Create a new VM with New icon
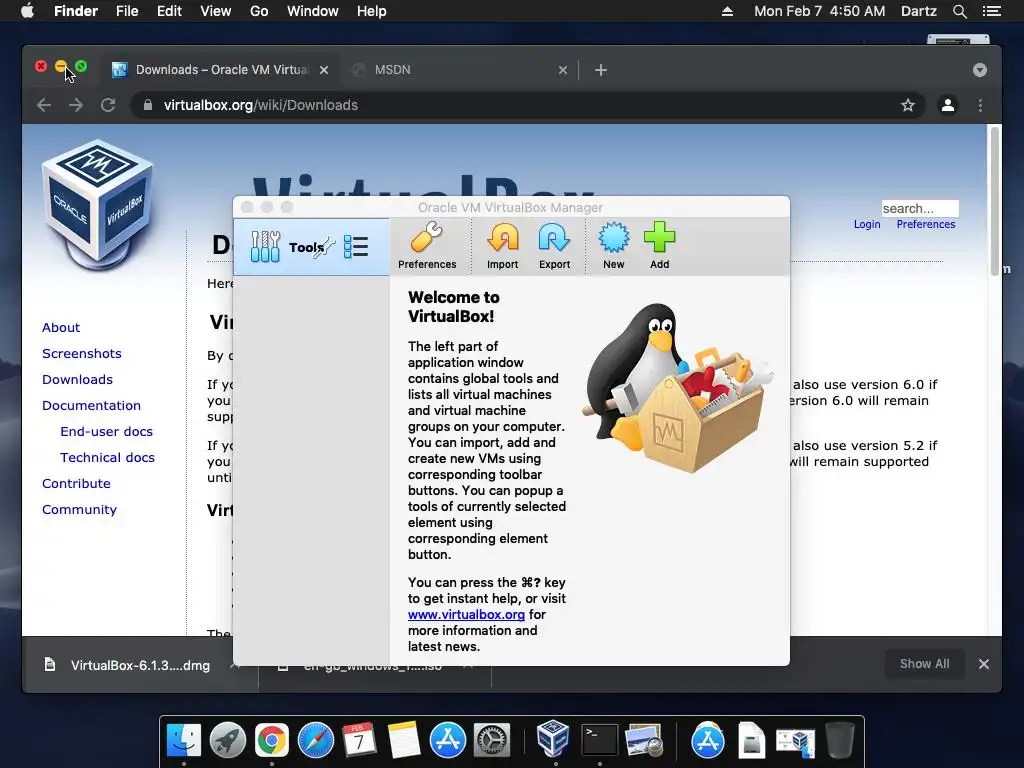 [x=613, y=246]
